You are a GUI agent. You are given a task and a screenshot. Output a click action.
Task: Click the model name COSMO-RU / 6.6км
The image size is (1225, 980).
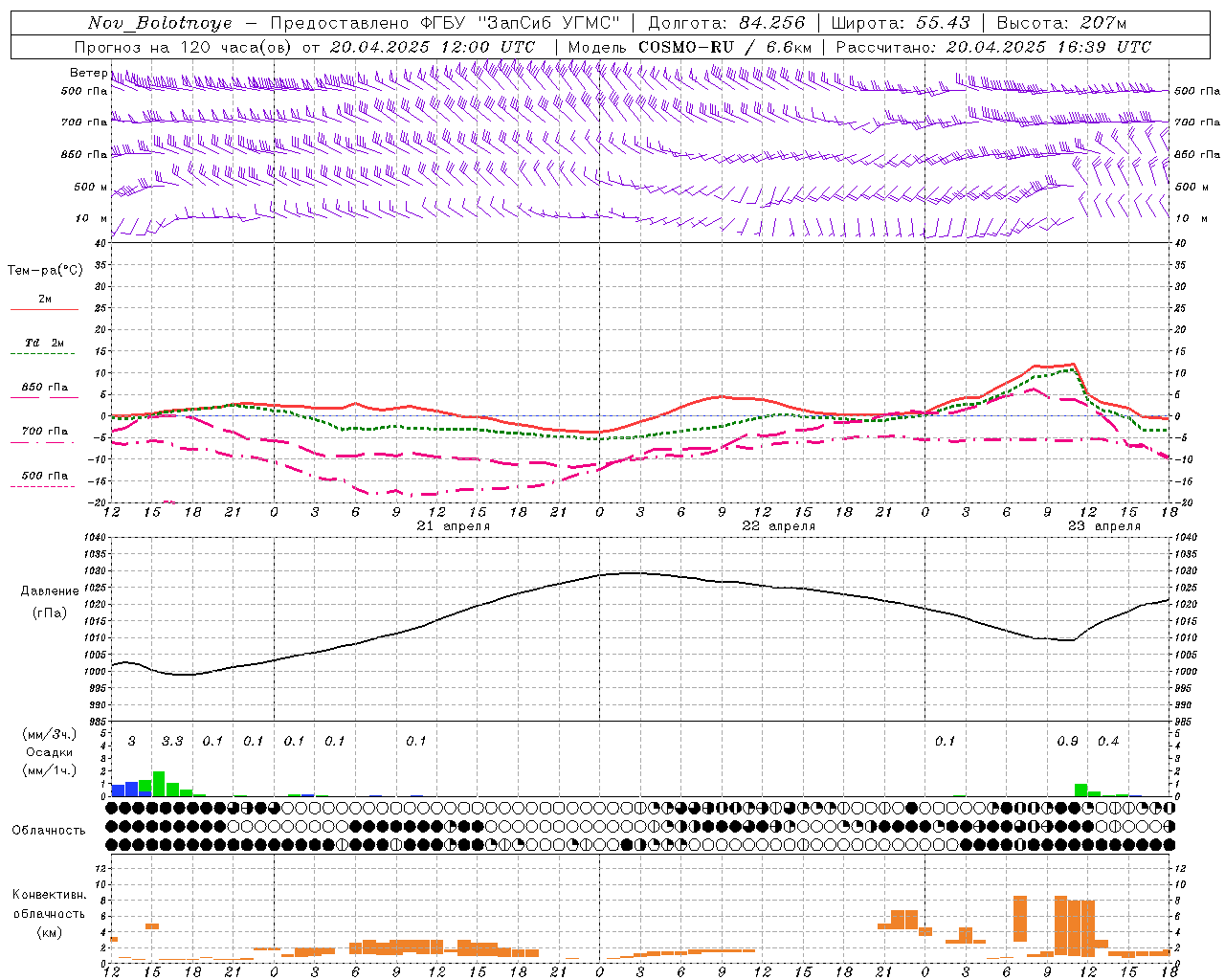pos(724,47)
